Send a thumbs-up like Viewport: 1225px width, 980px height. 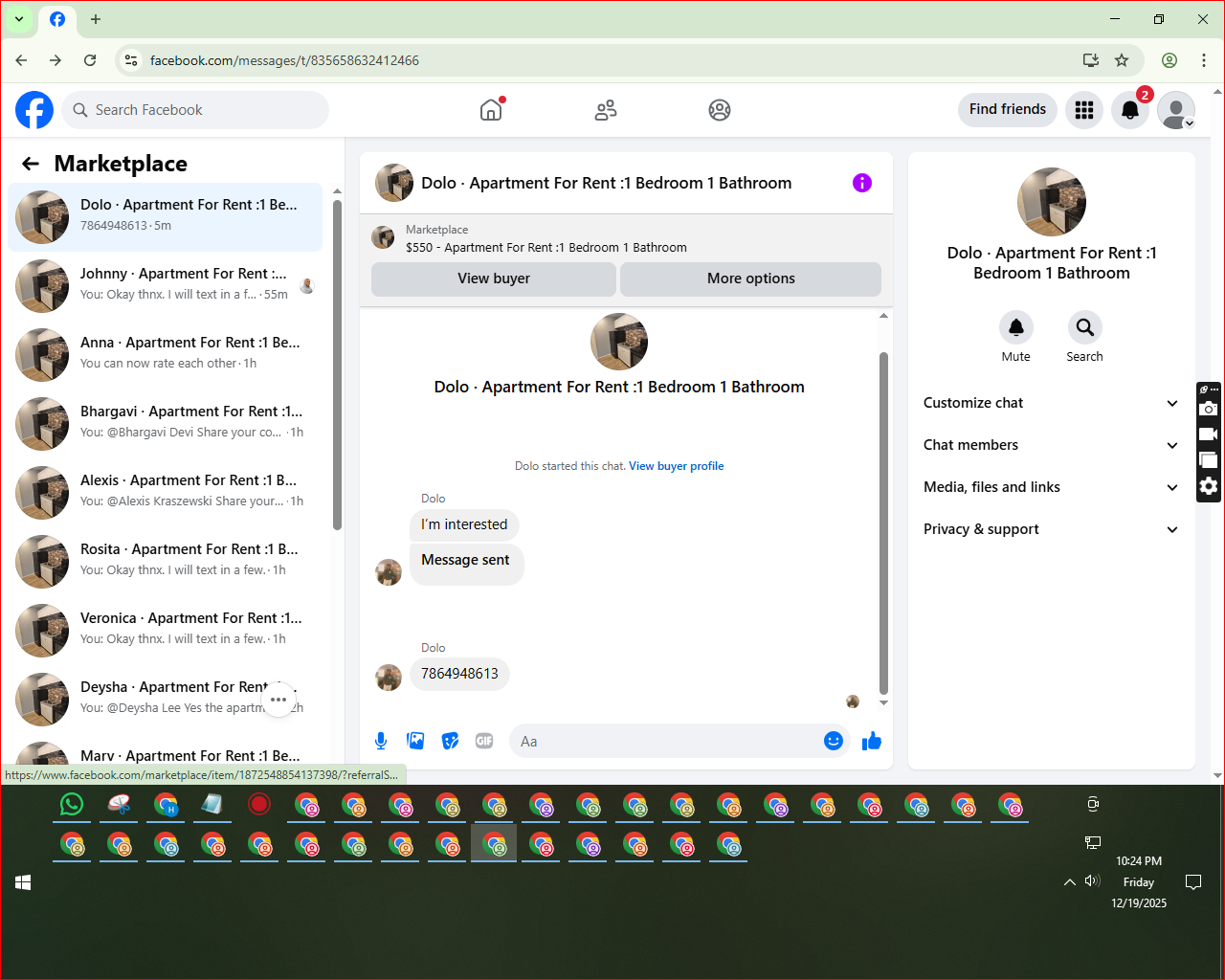871,741
